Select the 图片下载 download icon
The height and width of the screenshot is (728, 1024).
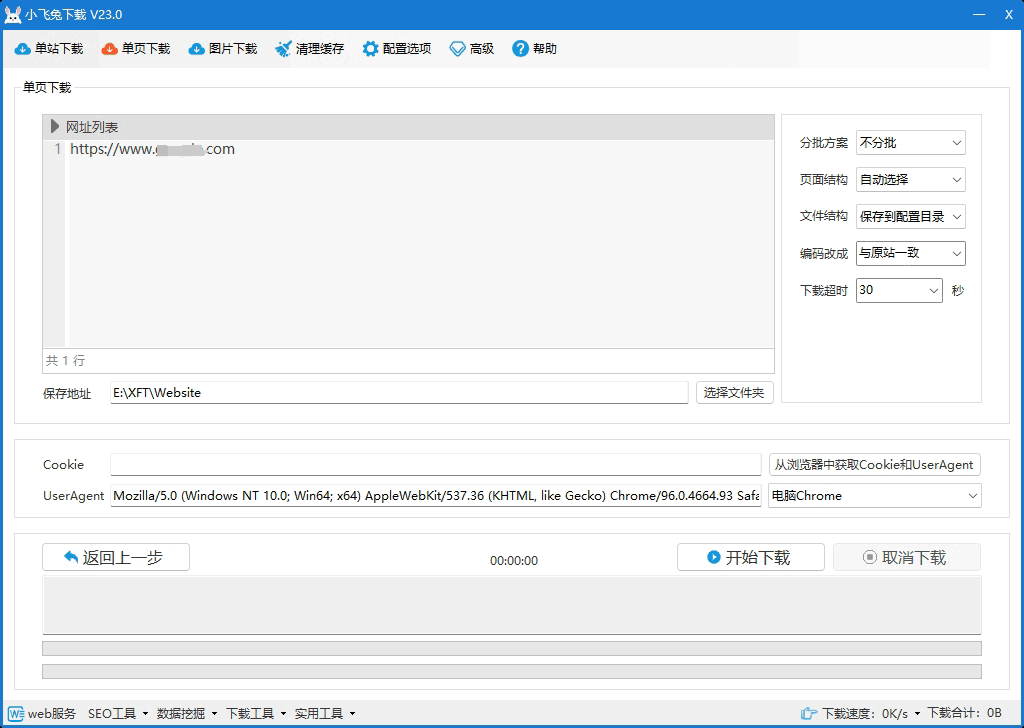(197, 49)
